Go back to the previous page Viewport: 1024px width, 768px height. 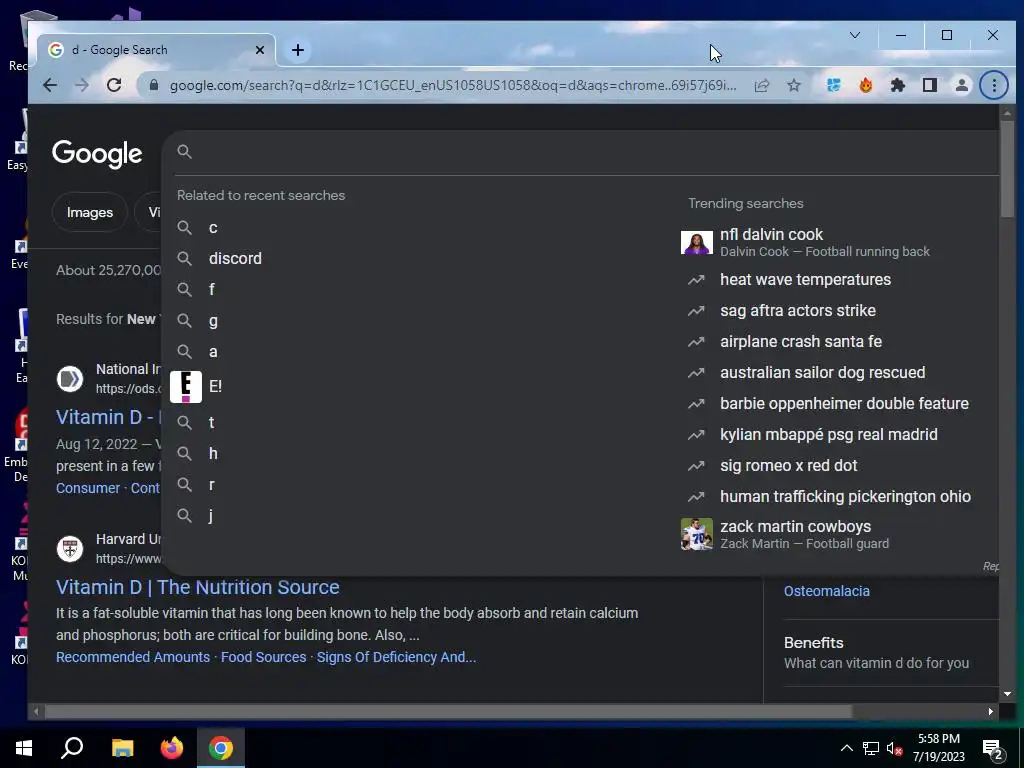pos(50,85)
